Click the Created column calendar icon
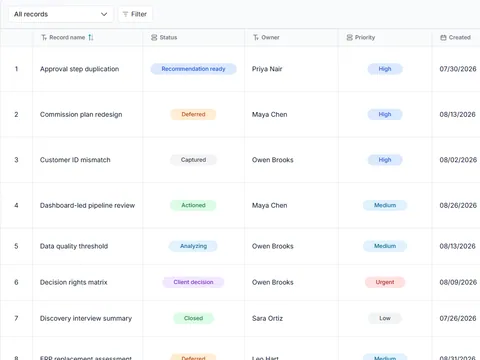This screenshot has height=360, width=480. pos(443,37)
